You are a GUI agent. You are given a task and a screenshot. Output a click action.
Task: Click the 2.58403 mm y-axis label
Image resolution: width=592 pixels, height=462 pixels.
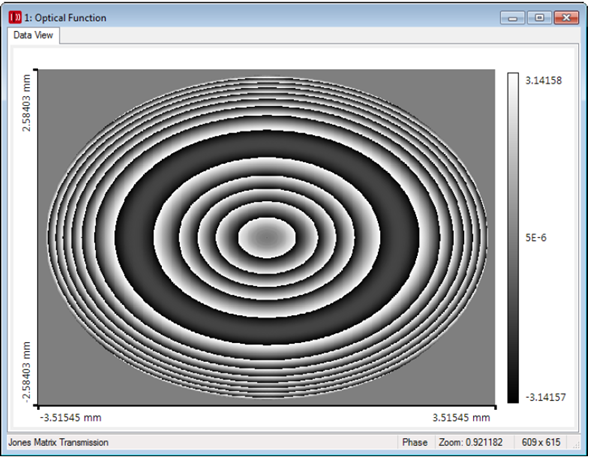coord(26,103)
